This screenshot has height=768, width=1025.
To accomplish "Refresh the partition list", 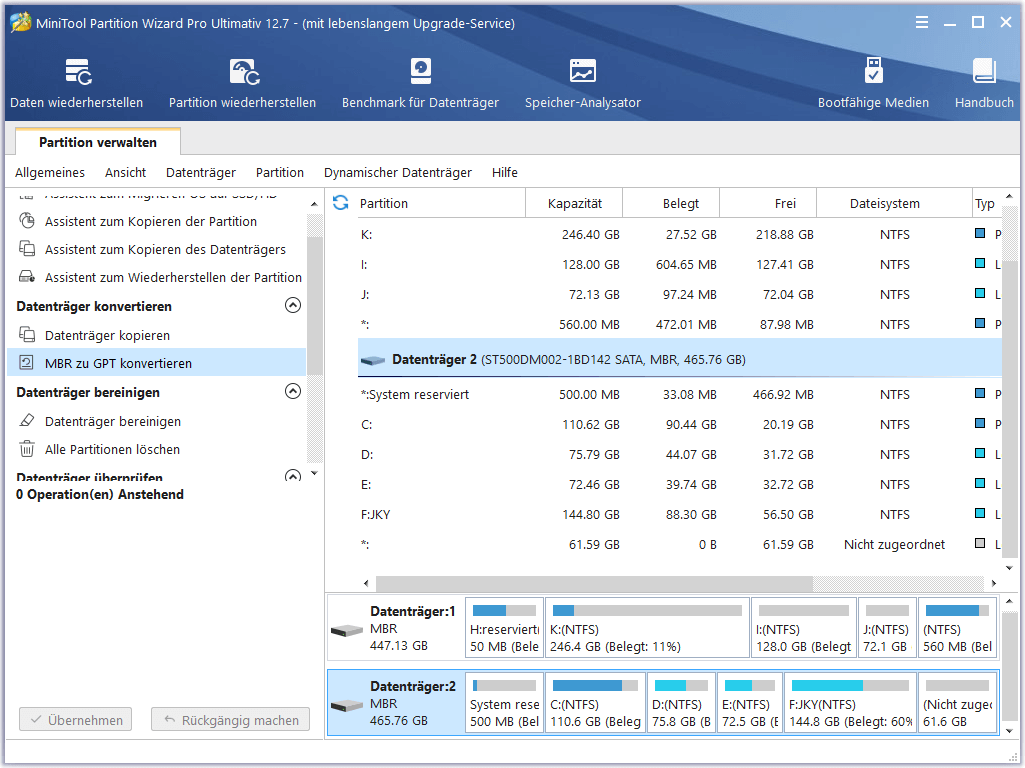I will (x=341, y=203).
